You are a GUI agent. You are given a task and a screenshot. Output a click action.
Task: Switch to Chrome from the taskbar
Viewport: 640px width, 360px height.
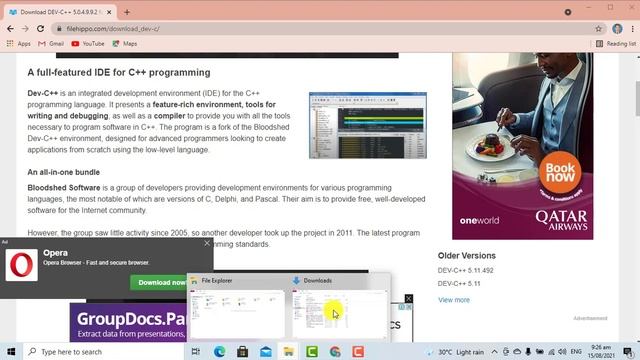[335, 352]
